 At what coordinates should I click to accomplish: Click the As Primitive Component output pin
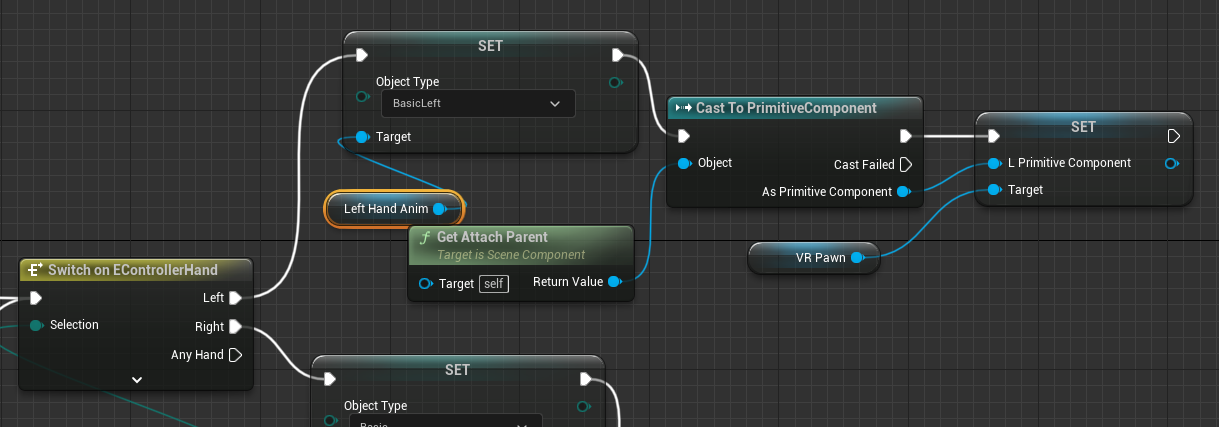[903, 191]
